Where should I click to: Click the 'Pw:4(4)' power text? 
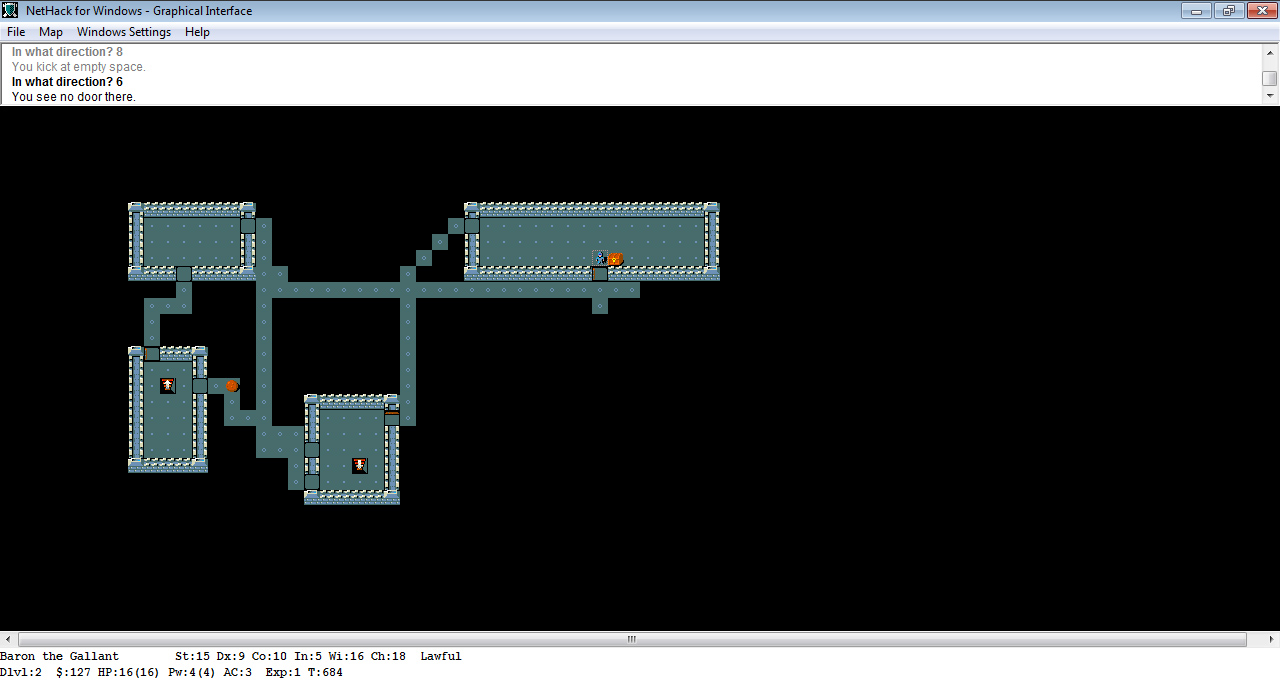pos(192,673)
